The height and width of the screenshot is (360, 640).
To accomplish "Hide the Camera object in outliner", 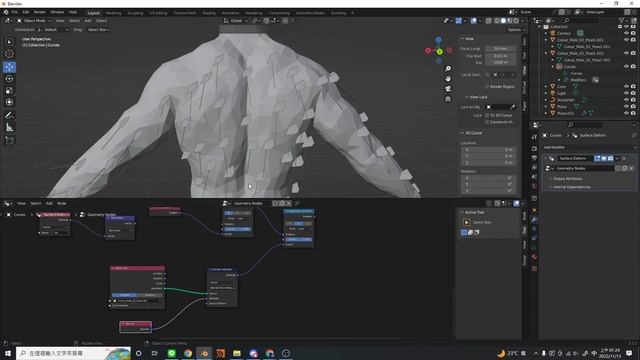I will tap(627, 33).
